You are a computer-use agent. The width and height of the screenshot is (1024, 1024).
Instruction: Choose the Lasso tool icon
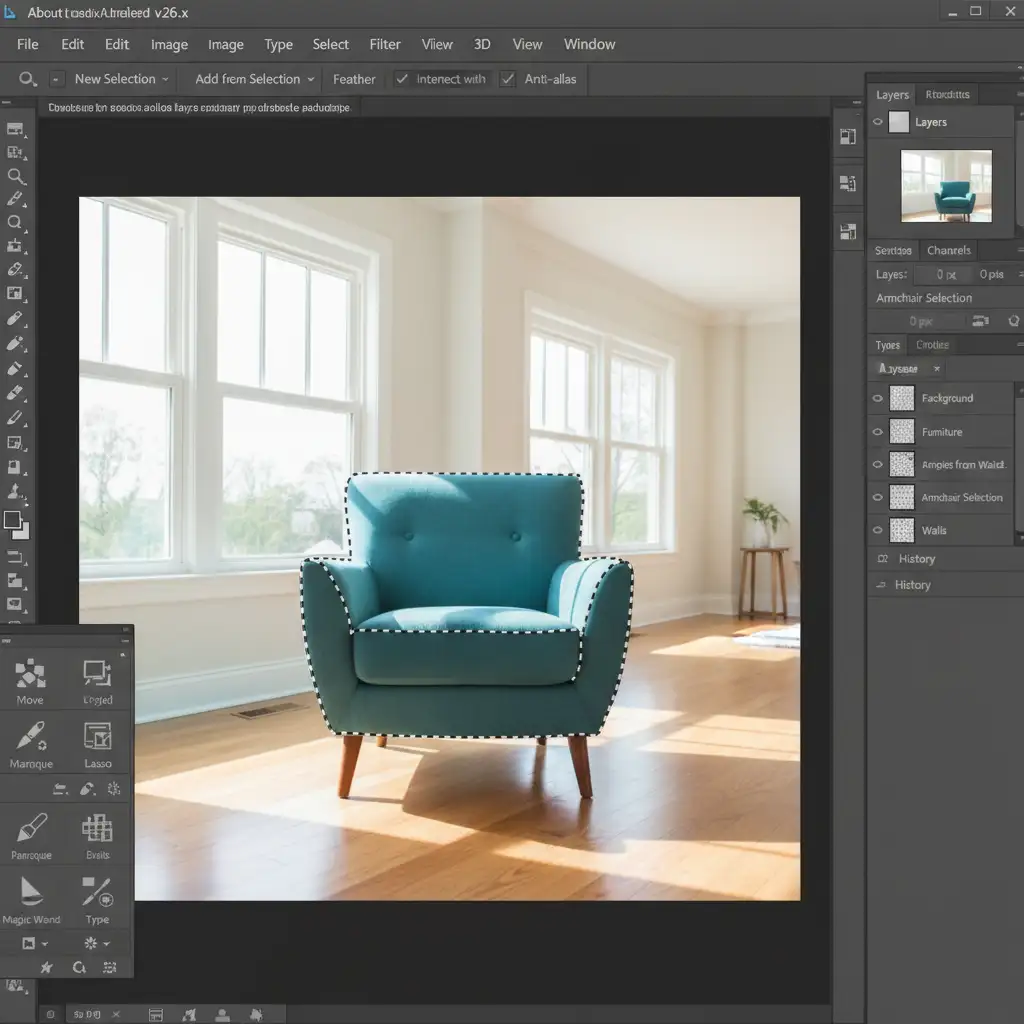[97, 740]
